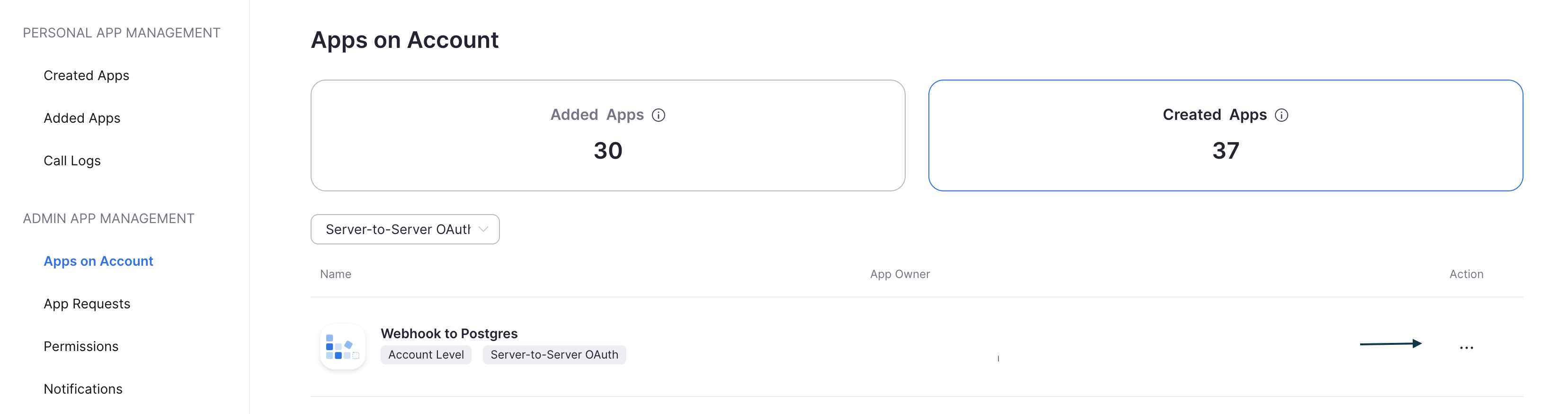Open App Requests in the sidebar
This screenshot has height=414, width=1568.
pos(87,304)
